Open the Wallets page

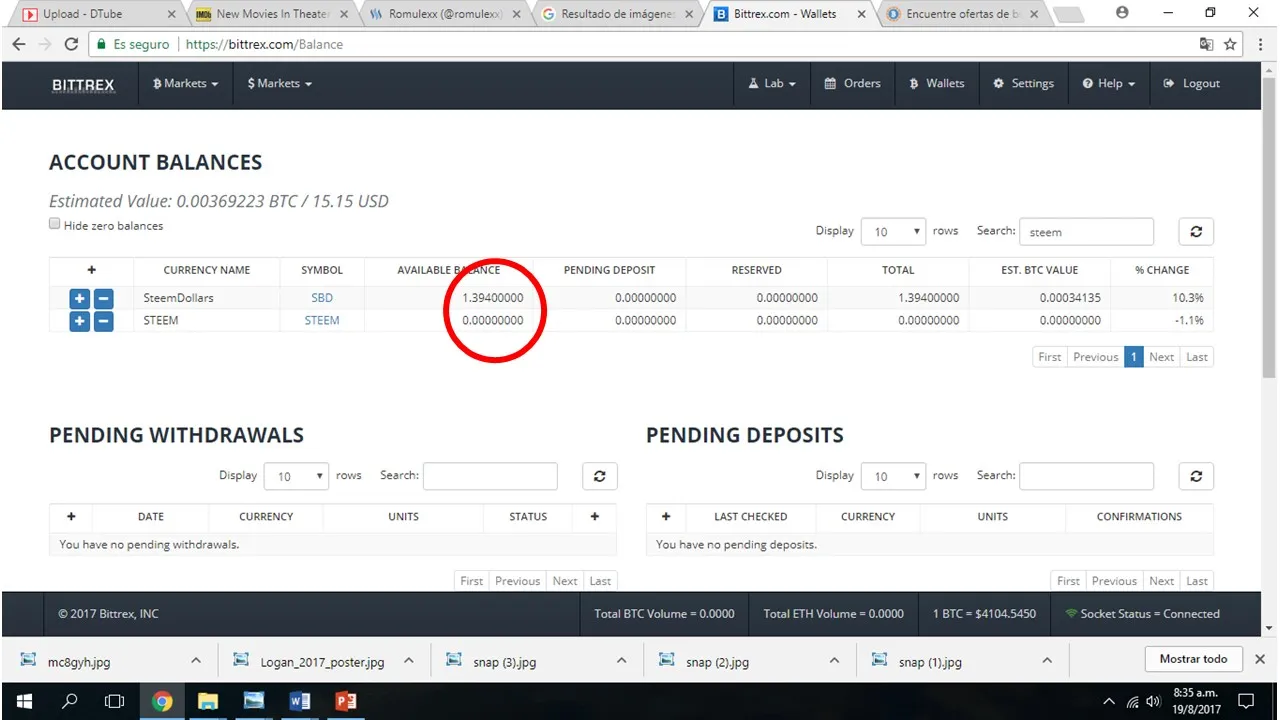(x=937, y=84)
